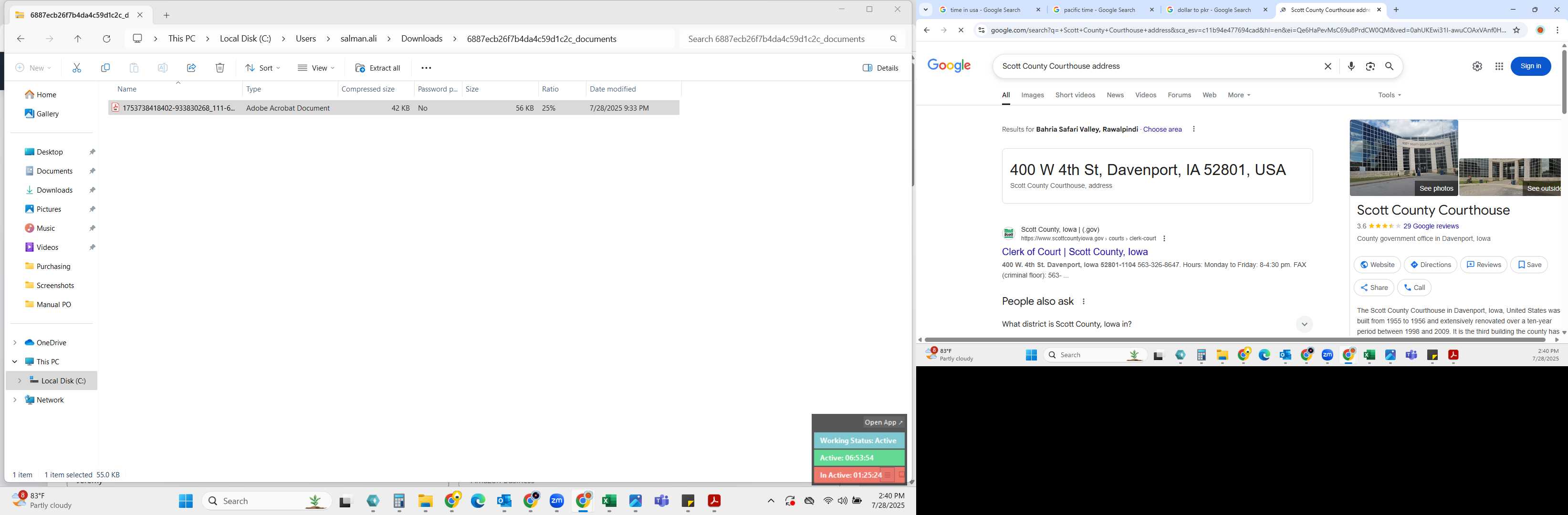
Task: Open the View dropdown in File Explorer
Action: point(316,68)
